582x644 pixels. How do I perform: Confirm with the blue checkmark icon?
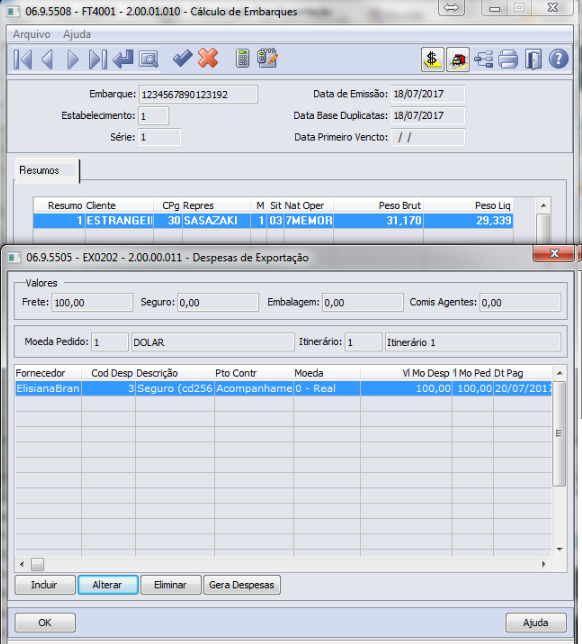click(x=182, y=58)
